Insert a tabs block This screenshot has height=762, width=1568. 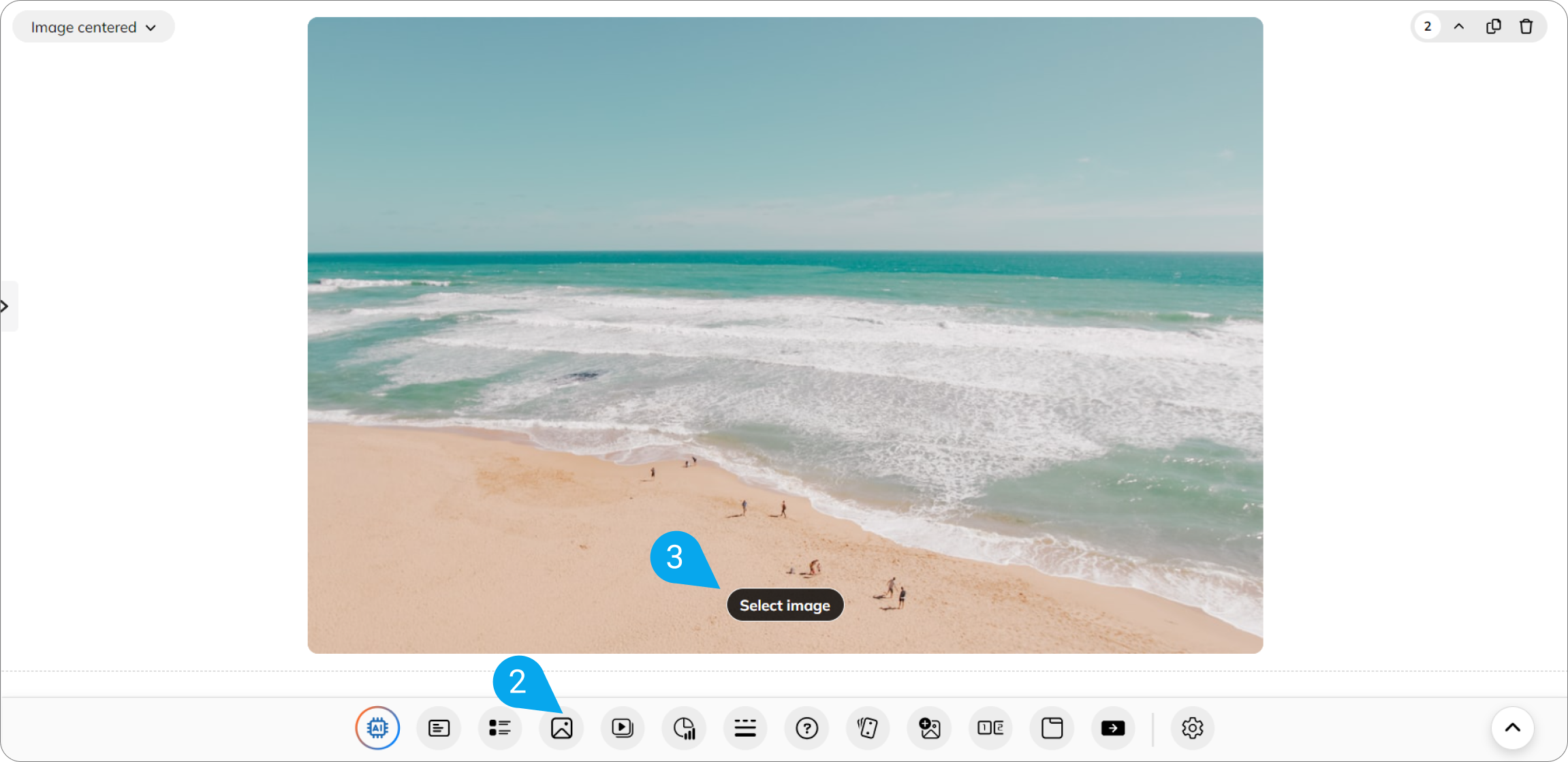(x=1052, y=728)
